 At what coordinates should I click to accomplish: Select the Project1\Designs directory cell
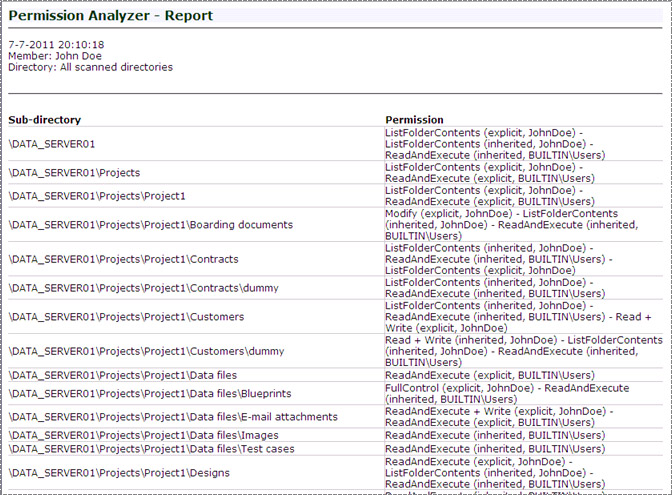(196, 473)
